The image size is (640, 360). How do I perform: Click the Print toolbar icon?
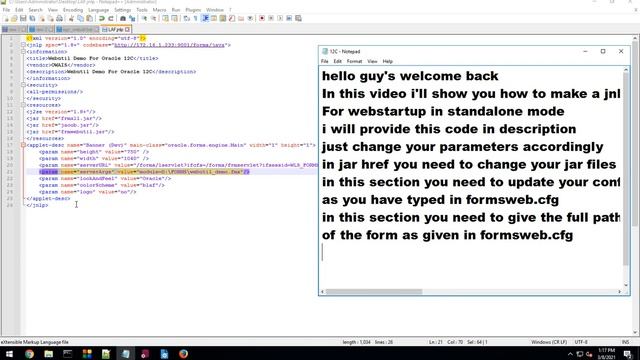click(59, 18)
